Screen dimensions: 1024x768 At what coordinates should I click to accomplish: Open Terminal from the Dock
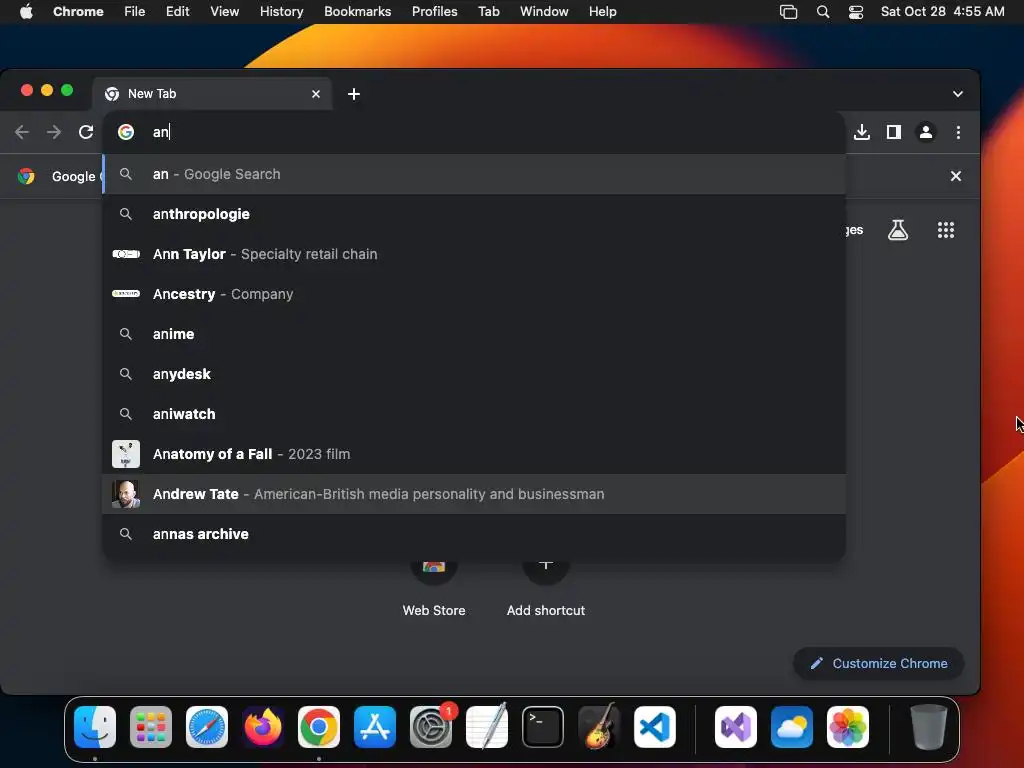[x=543, y=727]
